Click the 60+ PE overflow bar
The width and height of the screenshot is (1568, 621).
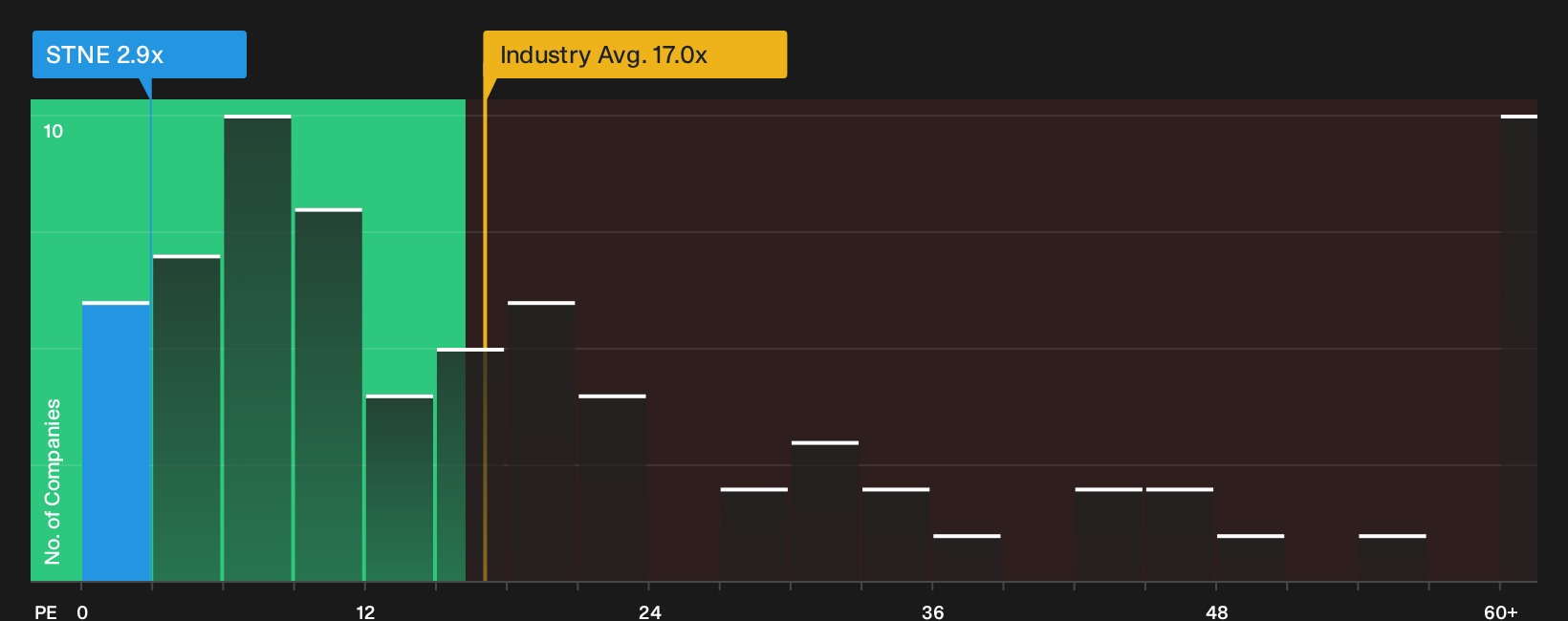(x=1518, y=348)
